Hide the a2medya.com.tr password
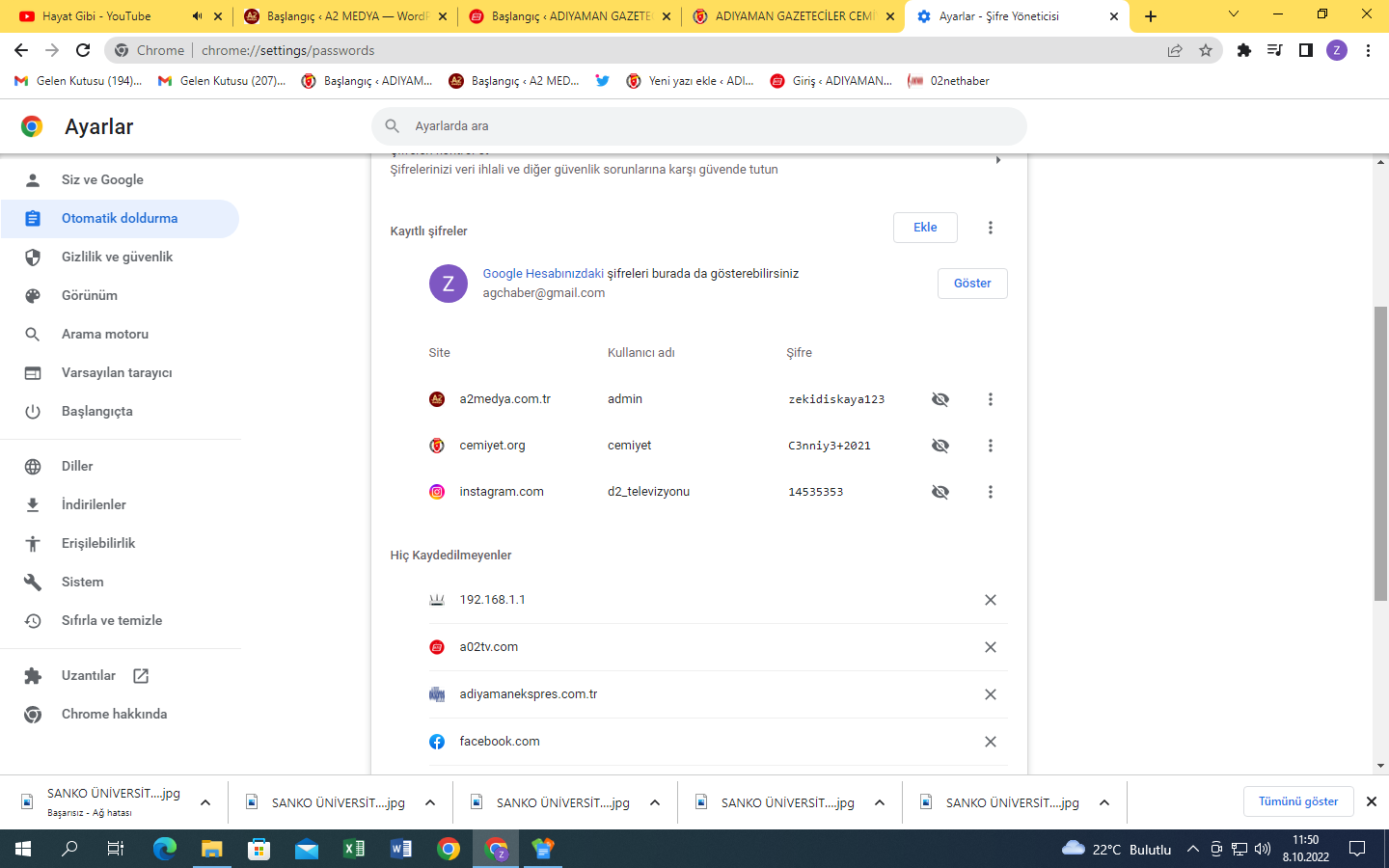 pyautogui.click(x=940, y=399)
